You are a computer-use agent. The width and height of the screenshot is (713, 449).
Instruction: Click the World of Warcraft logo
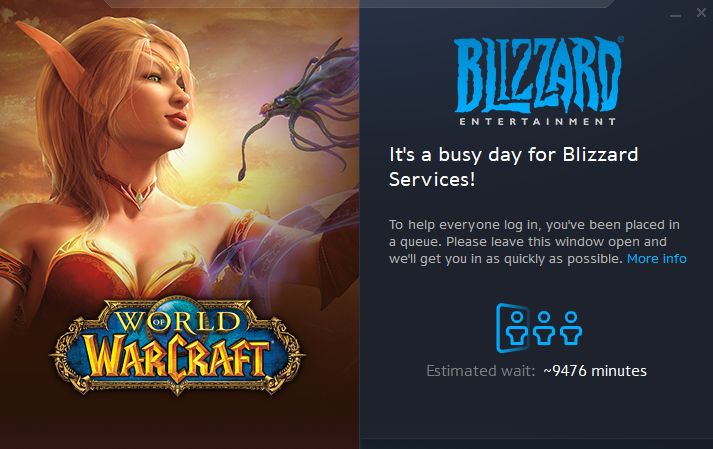(x=177, y=347)
